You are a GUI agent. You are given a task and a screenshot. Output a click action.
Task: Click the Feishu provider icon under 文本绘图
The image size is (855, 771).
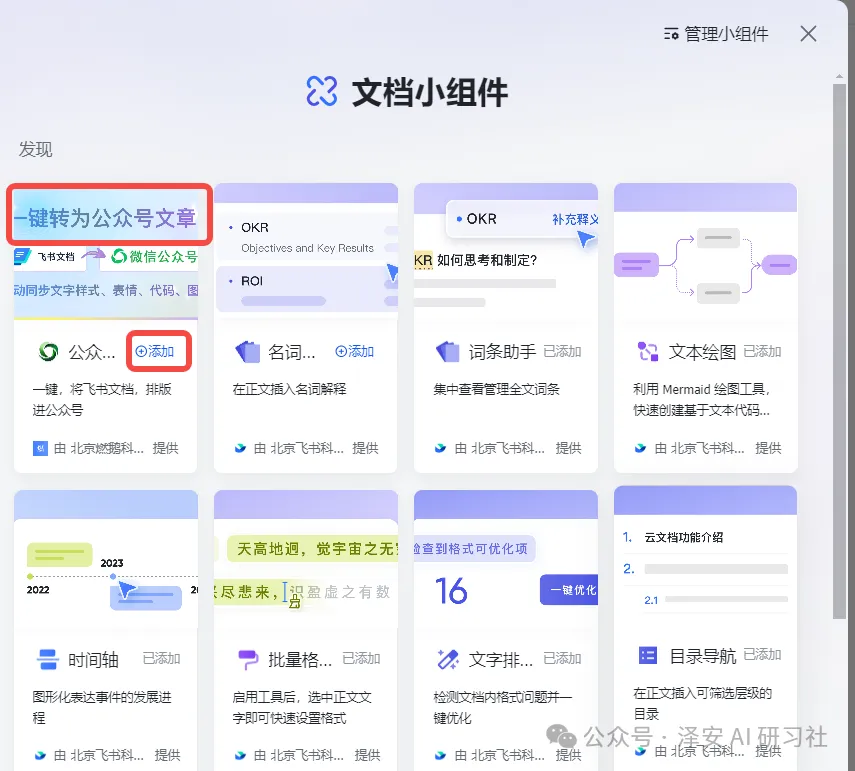pyautogui.click(x=640, y=448)
